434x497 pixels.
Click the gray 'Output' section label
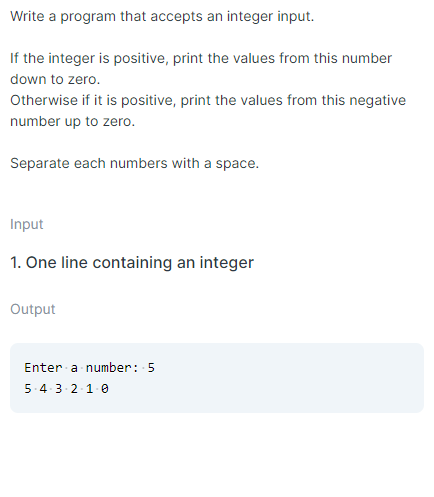33,309
